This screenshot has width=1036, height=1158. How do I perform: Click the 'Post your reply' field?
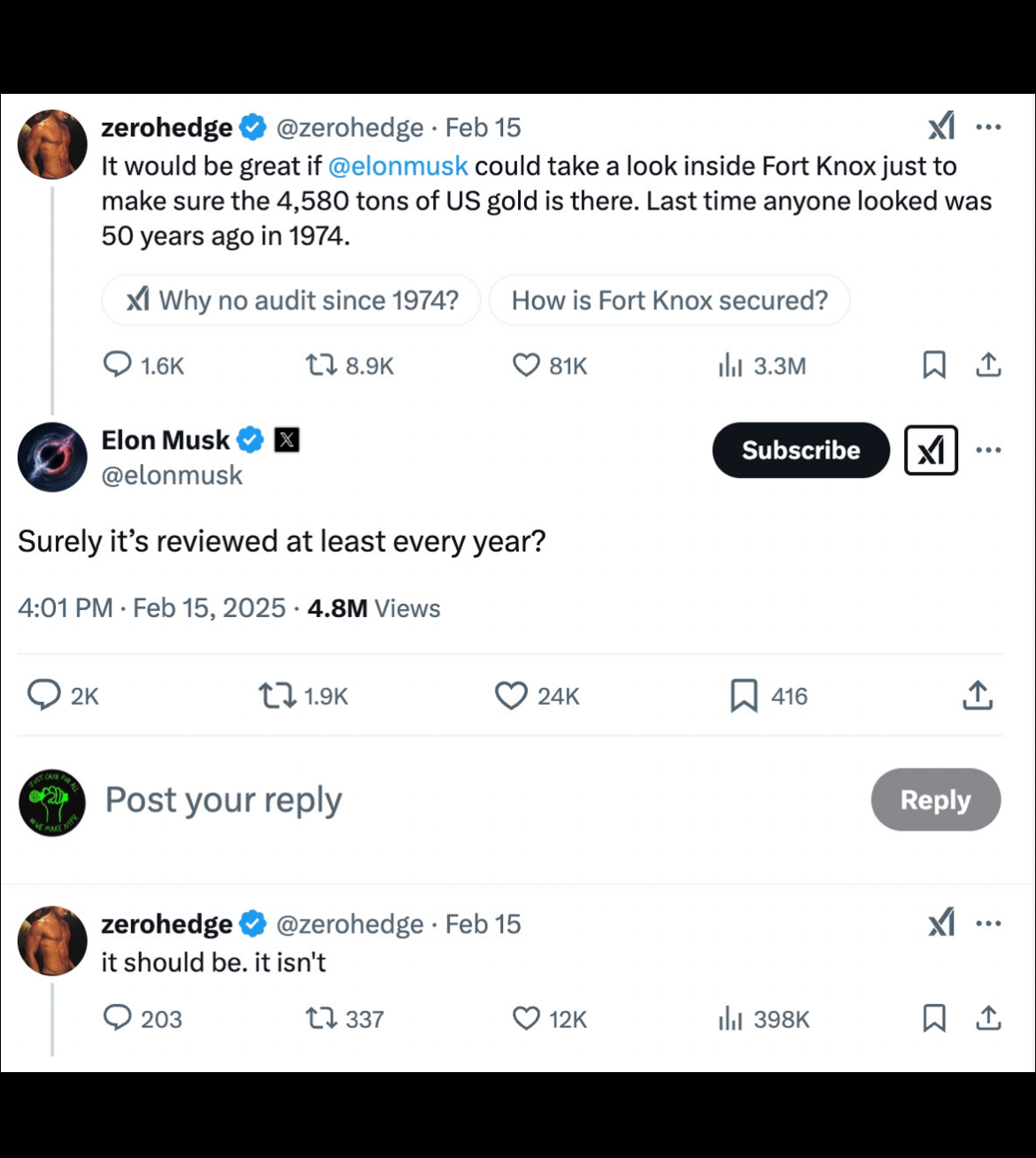pos(223,800)
